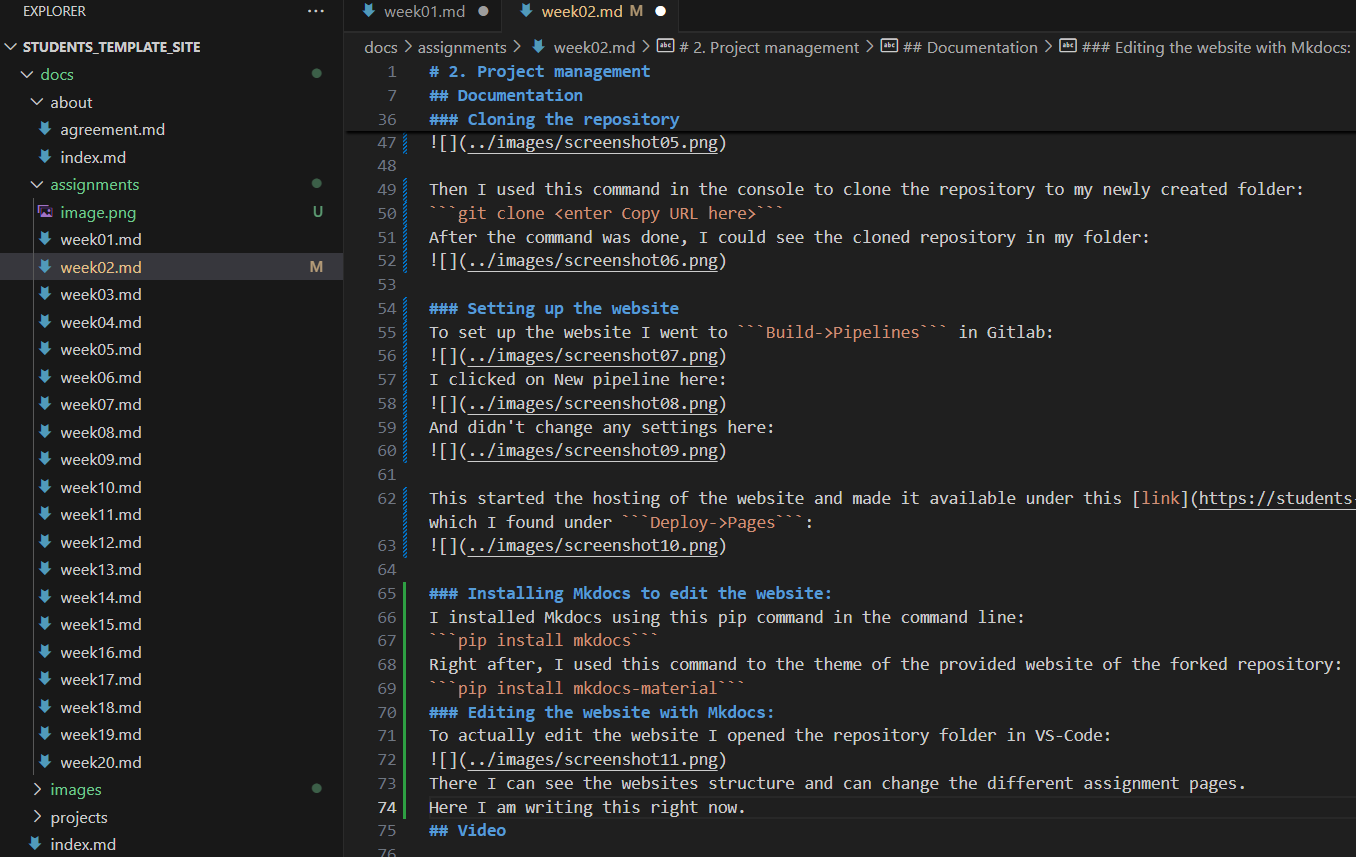Click the markdown icon beside index.md under about
Screen dimensions: 1356x857
click(45, 157)
